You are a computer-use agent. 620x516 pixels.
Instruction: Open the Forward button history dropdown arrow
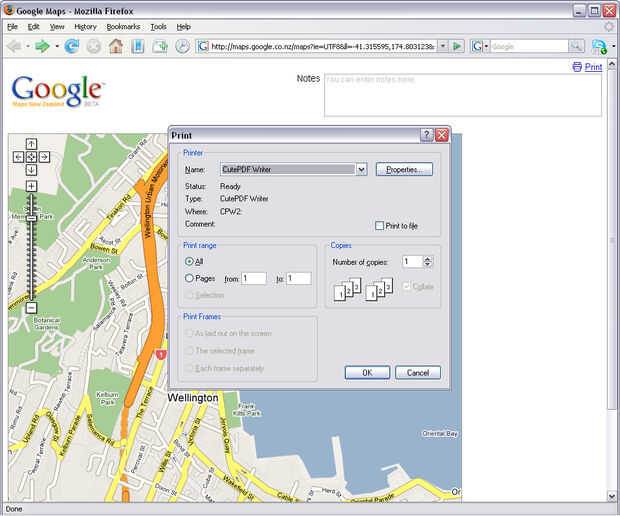click(x=57, y=46)
